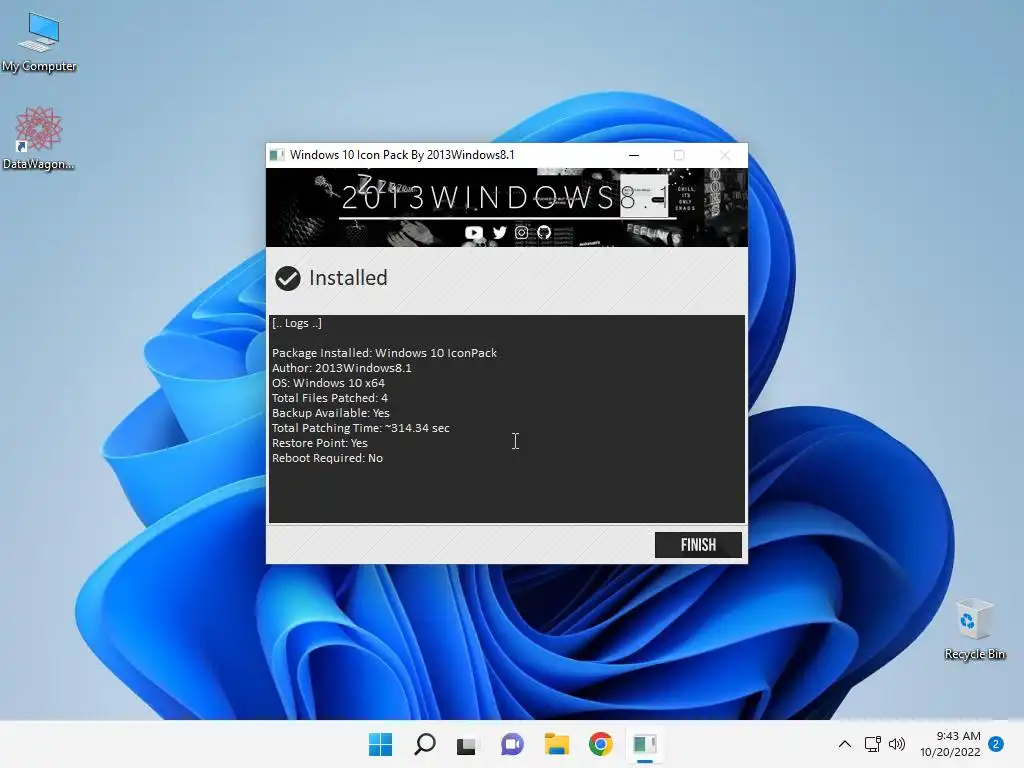Click the FINISH button in the installer

click(698, 545)
